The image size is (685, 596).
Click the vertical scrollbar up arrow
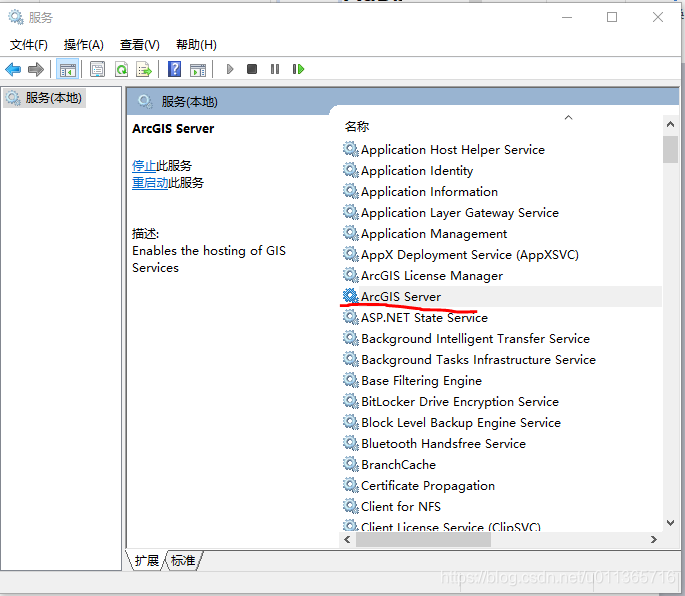670,125
